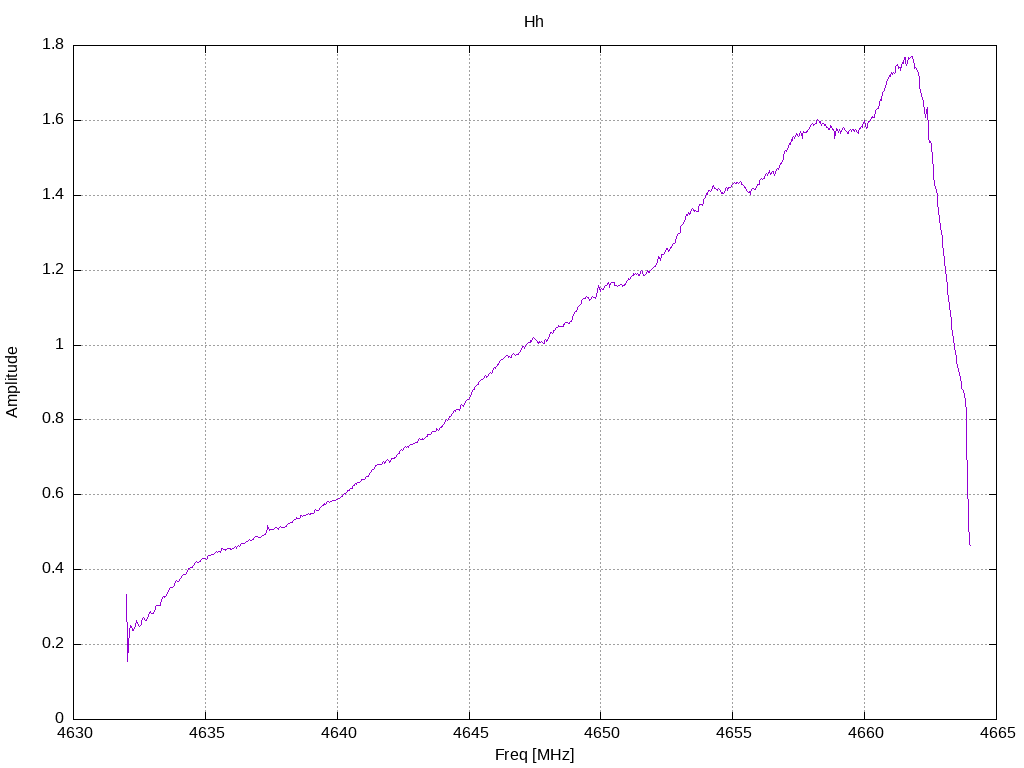Image resolution: width=1024 pixels, height=768 pixels.
Task: Click the x-axis tick label 4650
Action: [601, 733]
